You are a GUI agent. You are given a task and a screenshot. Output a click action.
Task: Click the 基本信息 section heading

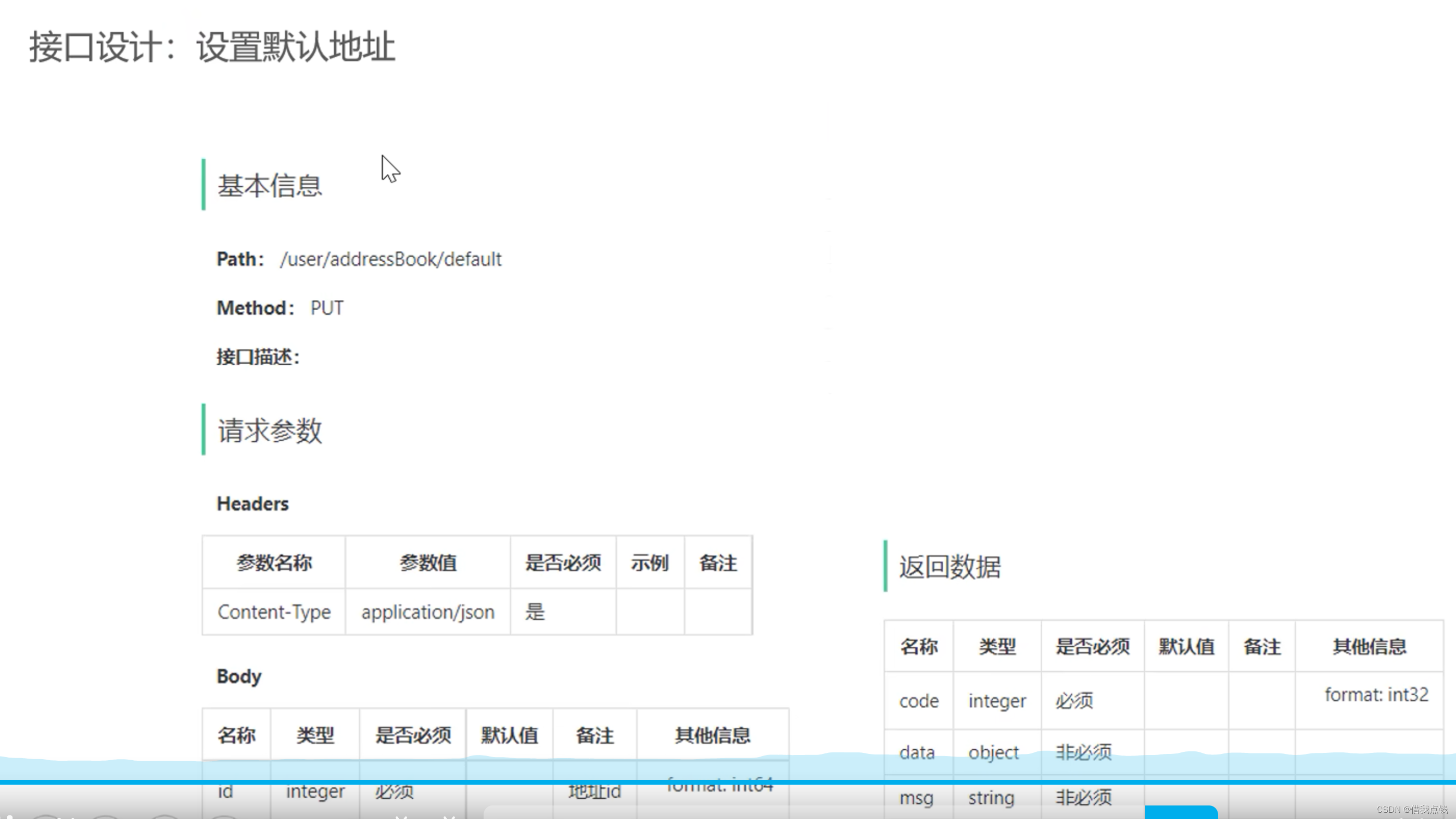270,185
